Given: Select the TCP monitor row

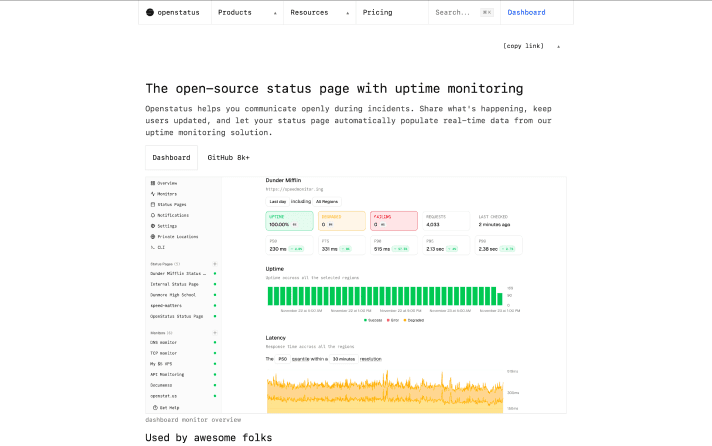Looking at the screenshot, I should 183,353.
